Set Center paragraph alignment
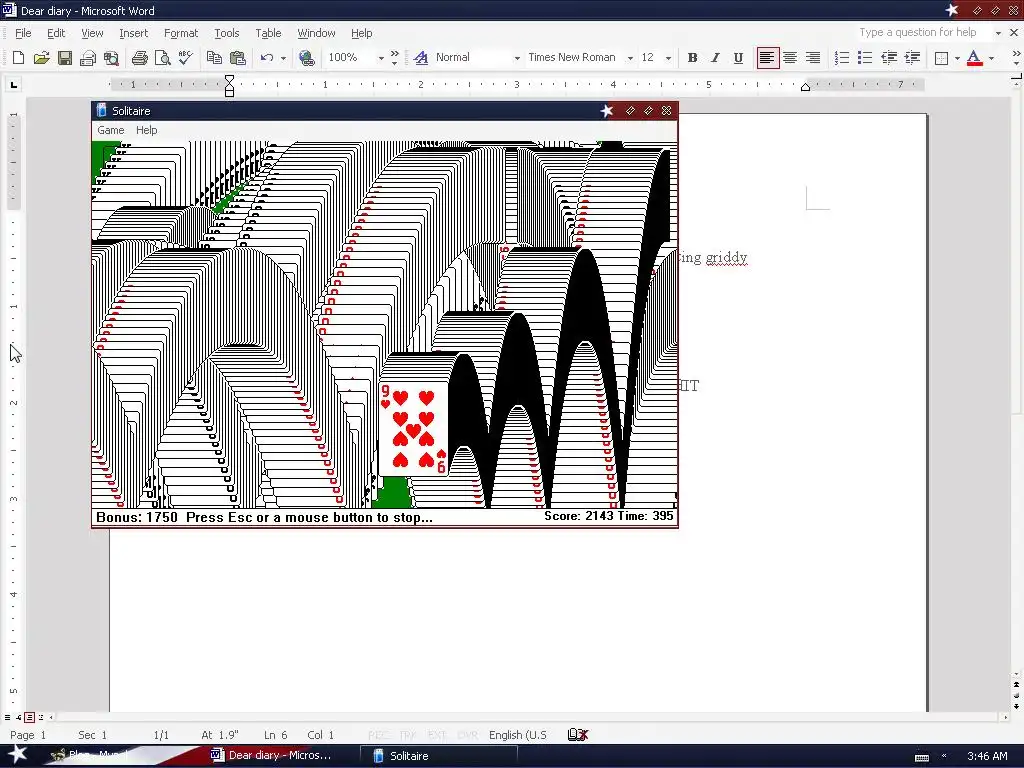This screenshot has height=768, width=1024. (790, 57)
